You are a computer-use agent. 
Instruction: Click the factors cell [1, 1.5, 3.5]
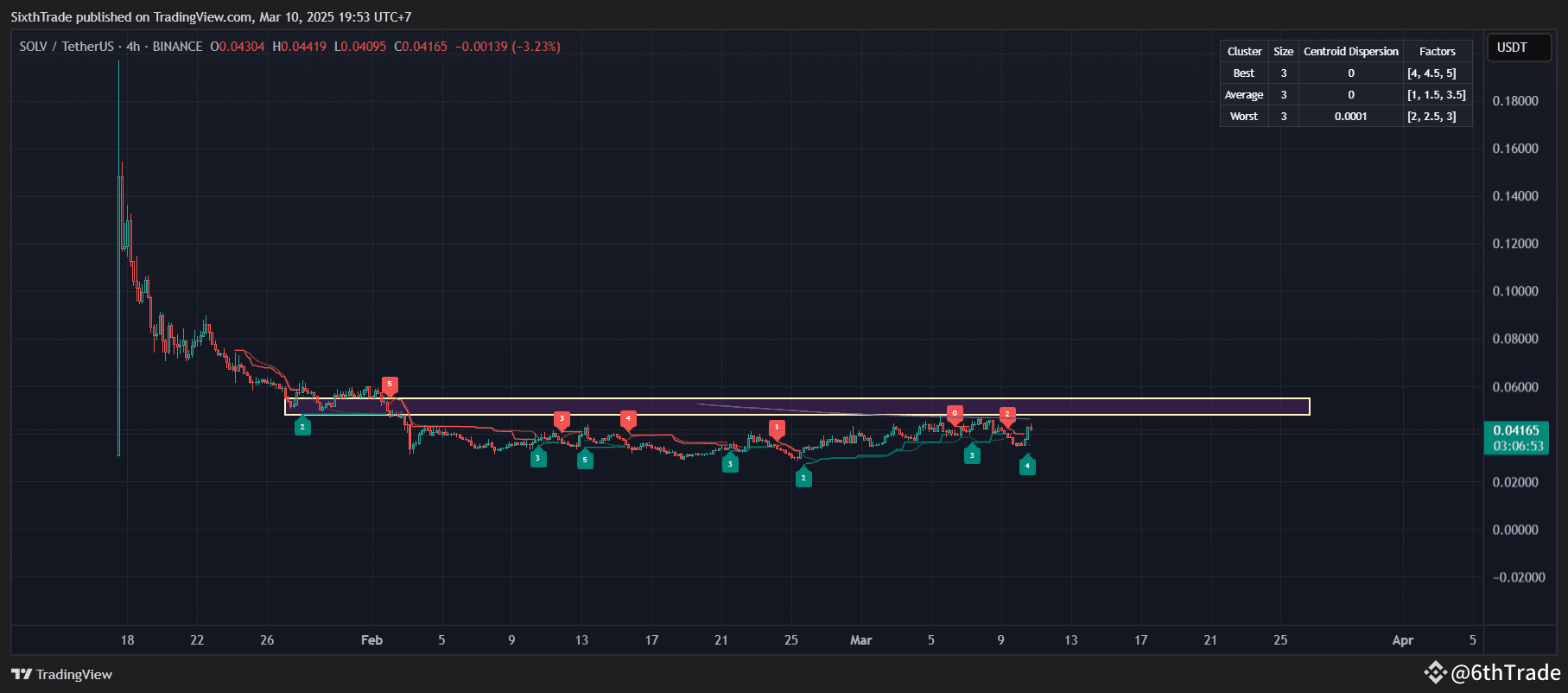click(1437, 95)
